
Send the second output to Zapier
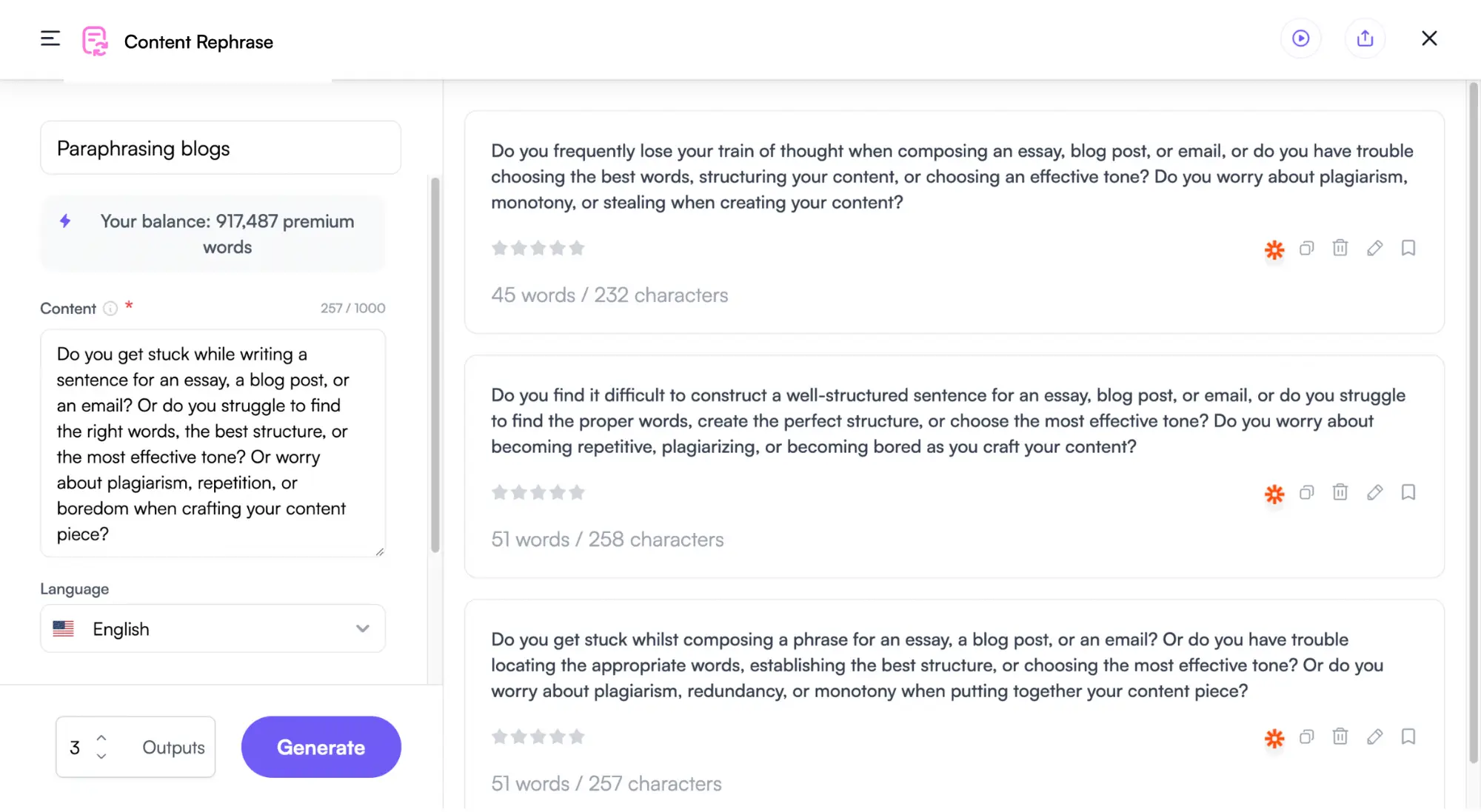click(x=1274, y=494)
